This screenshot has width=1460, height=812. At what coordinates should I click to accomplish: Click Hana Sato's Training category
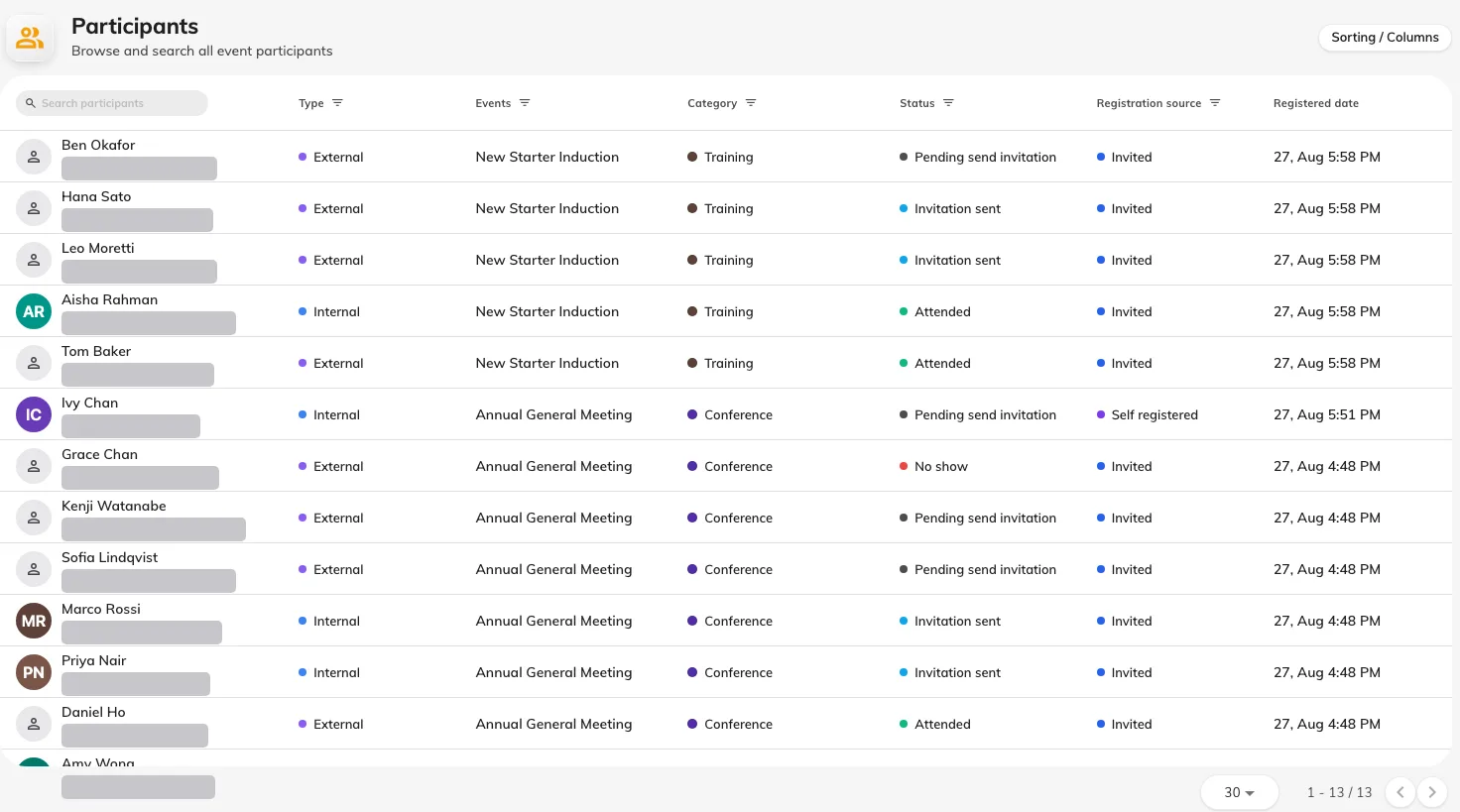[x=720, y=208]
